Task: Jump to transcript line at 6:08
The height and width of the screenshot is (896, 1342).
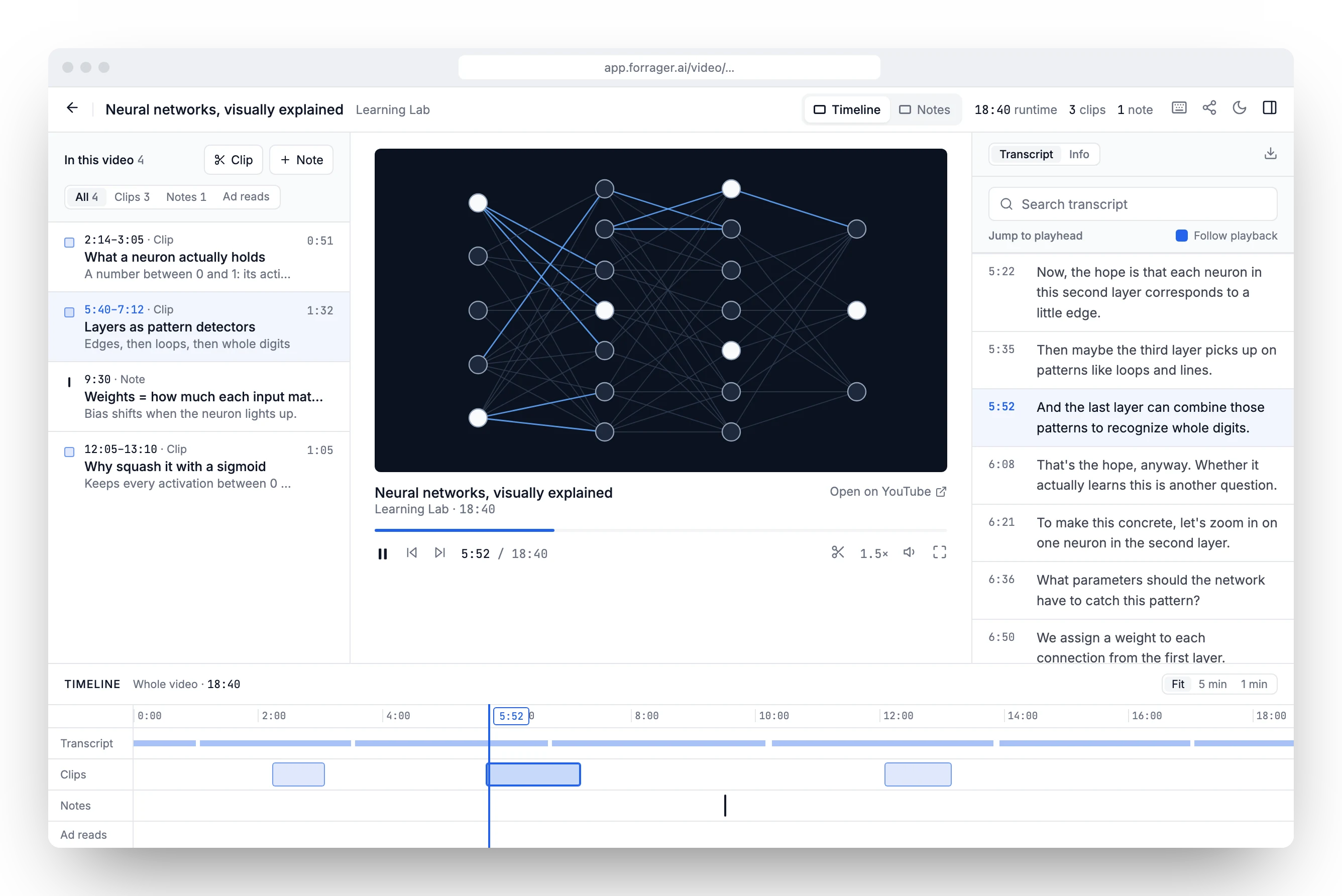Action: pyautogui.click(x=1133, y=475)
